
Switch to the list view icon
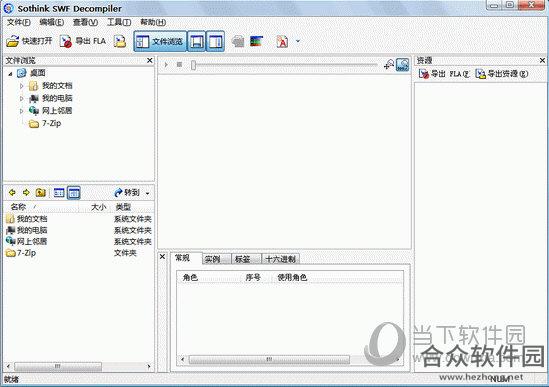[59, 192]
